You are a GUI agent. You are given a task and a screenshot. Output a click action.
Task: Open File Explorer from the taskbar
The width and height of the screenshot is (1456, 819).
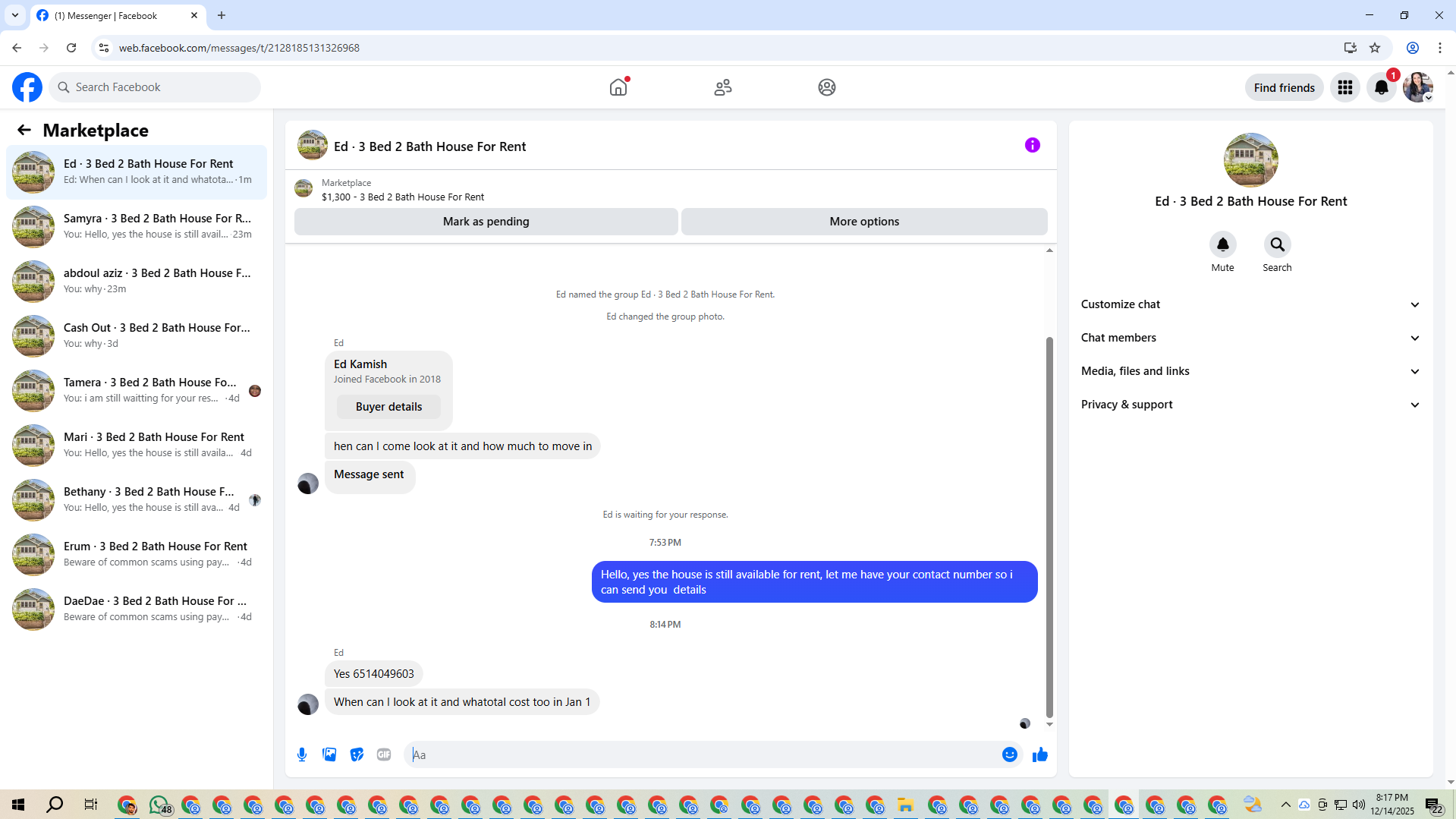pos(905,805)
